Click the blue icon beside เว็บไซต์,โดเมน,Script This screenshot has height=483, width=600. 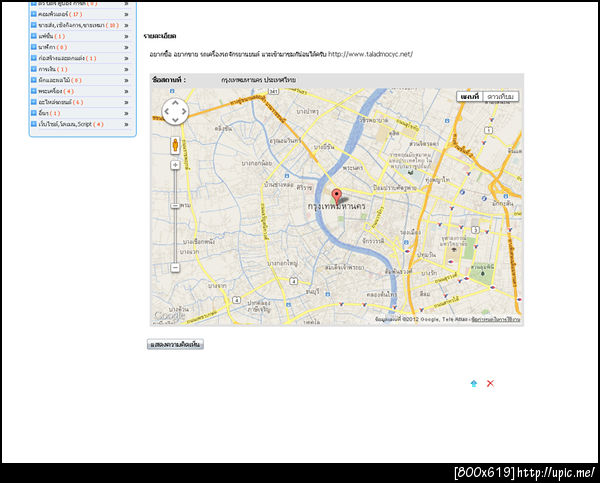34,124
